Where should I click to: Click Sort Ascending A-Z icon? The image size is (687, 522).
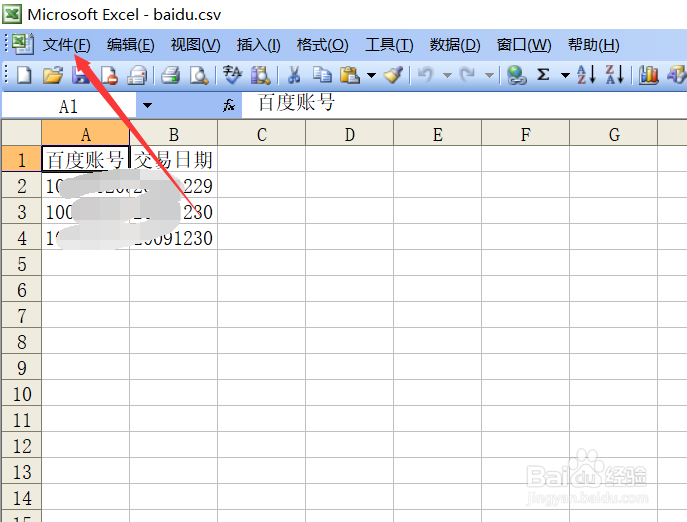[586, 75]
